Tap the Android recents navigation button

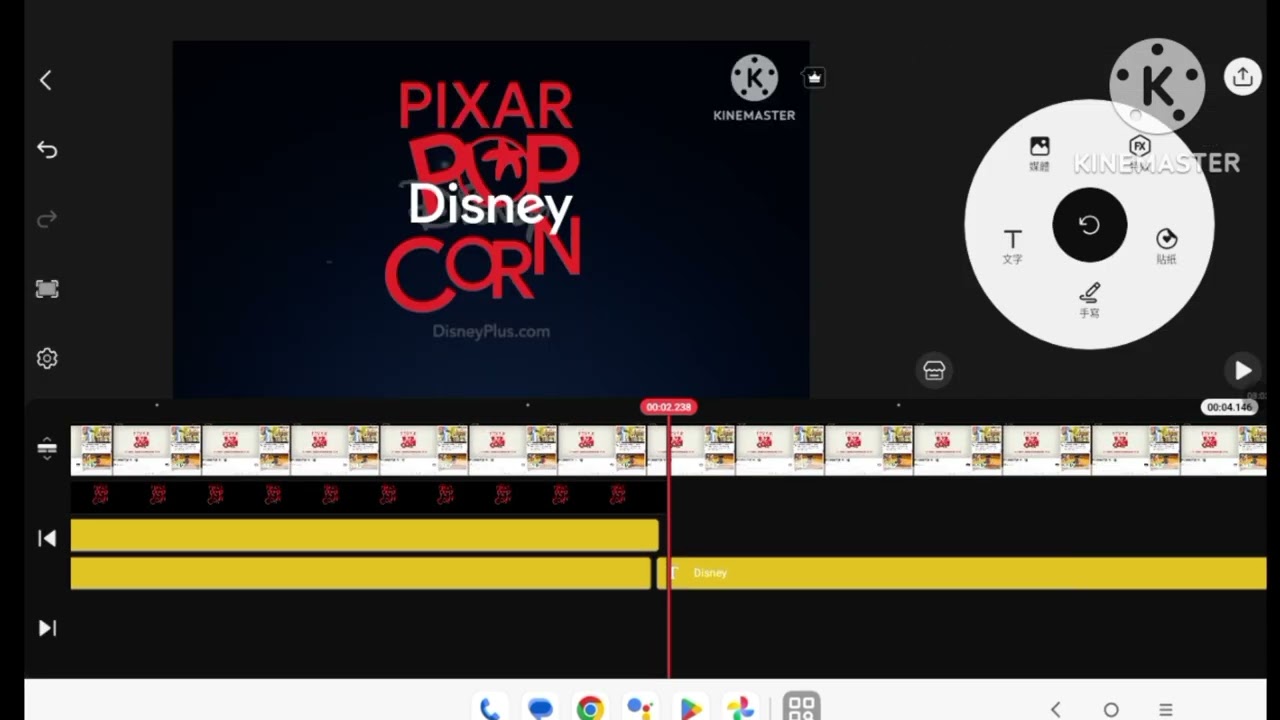point(1166,709)
